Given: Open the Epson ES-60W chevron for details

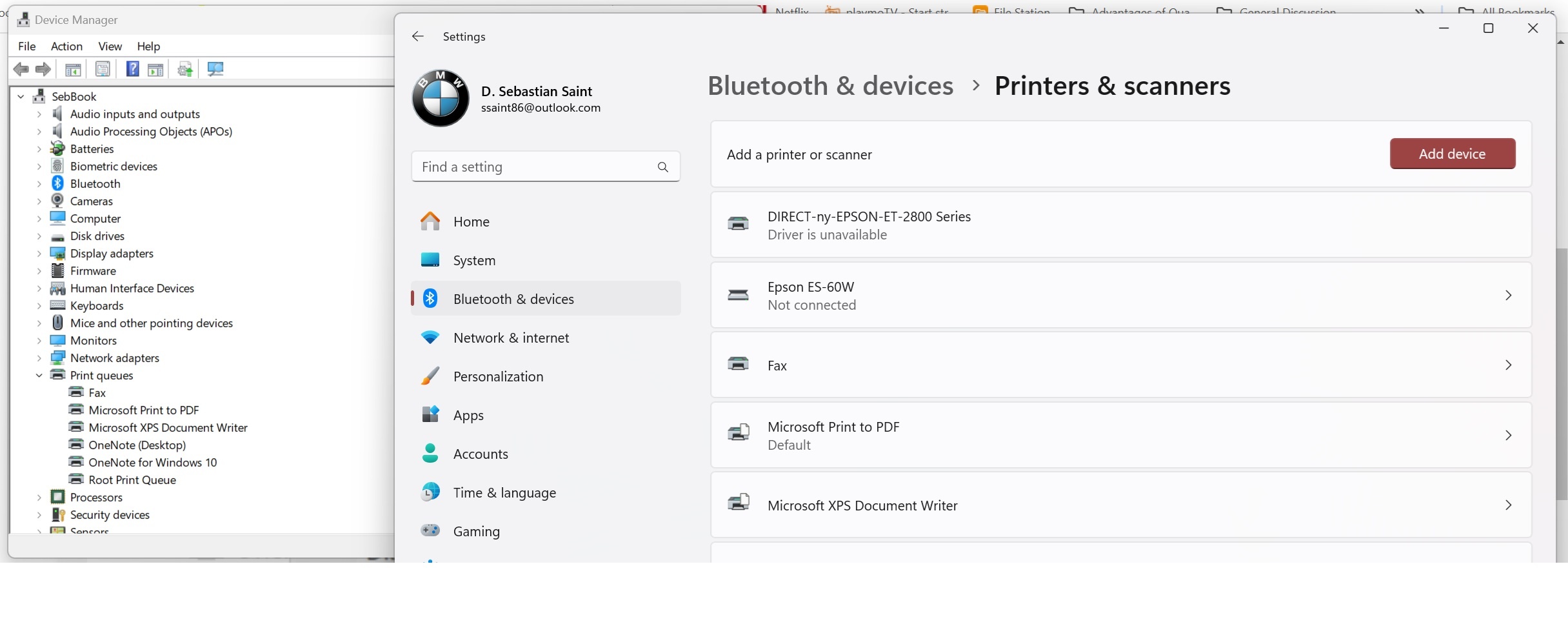Looking at the screenshot, I should point(1508,295).
